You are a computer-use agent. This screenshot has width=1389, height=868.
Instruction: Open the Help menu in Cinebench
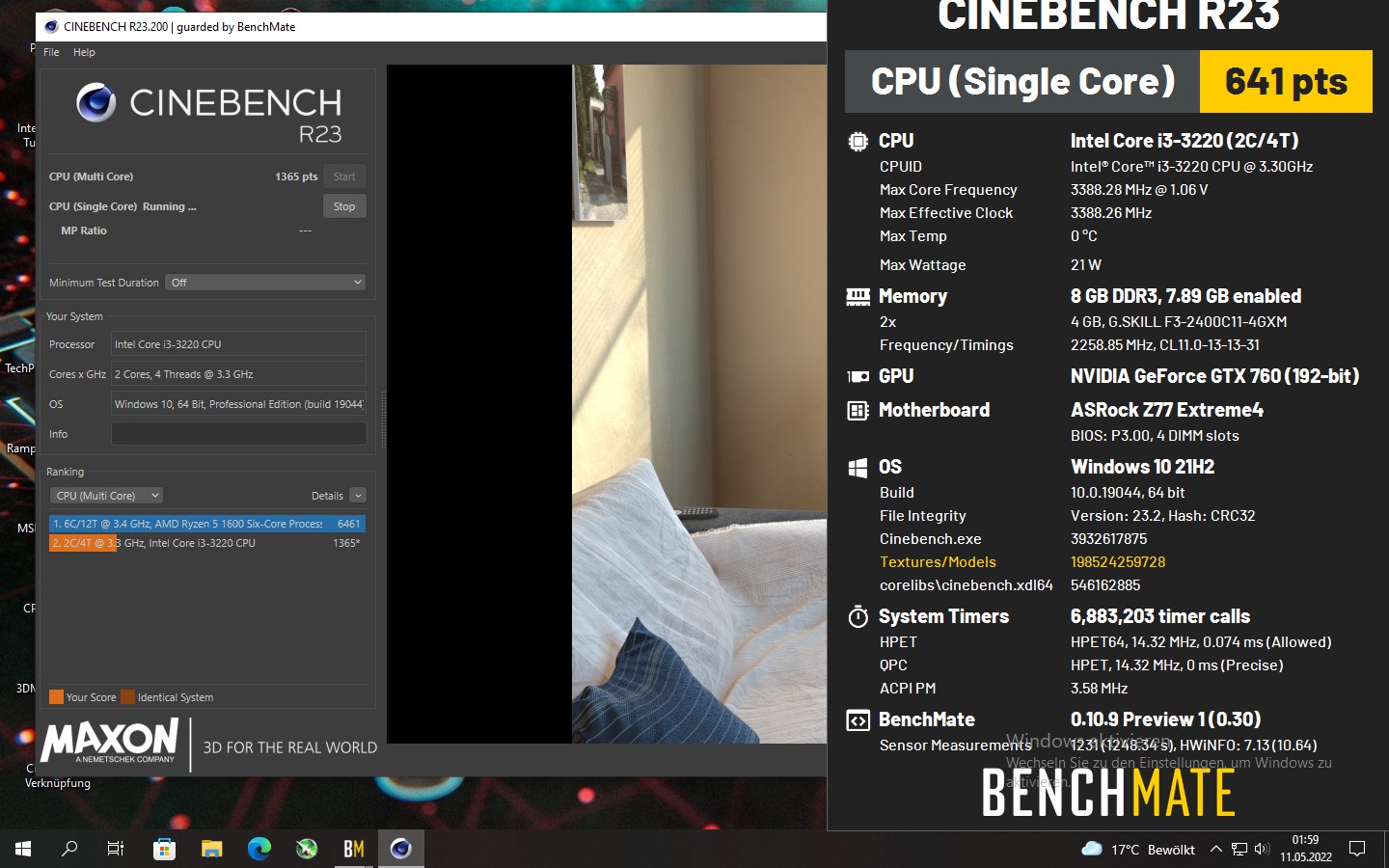point(84,52)
